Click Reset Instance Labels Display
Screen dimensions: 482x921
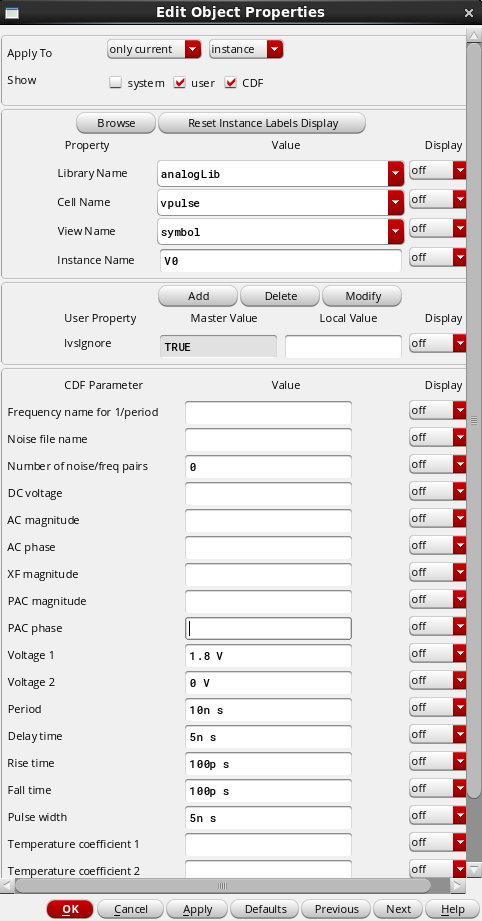pos(262,123)
